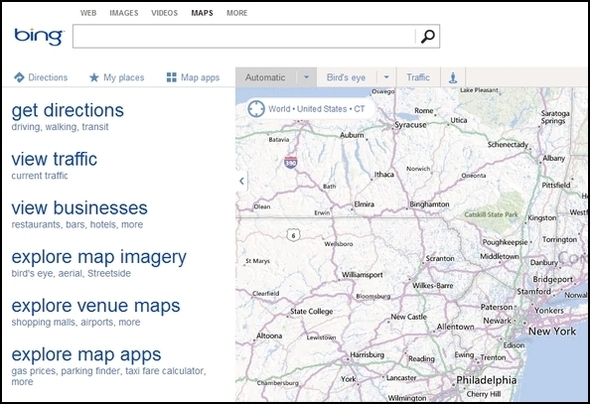Click 'State College' label on map
This screenshot has width=590, height=404.
(312, 311)
